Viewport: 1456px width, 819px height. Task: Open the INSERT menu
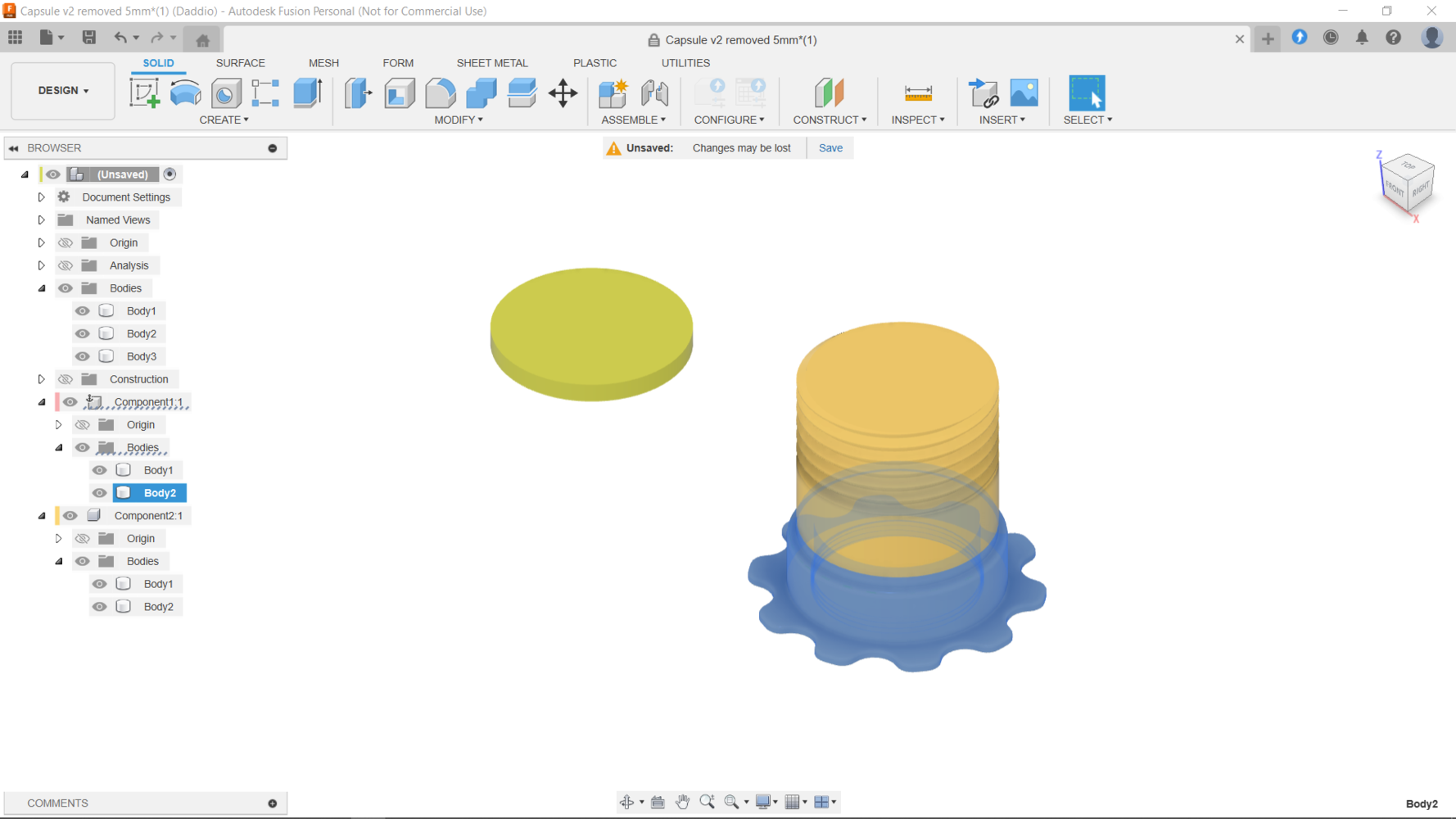tap(1002, 120)
